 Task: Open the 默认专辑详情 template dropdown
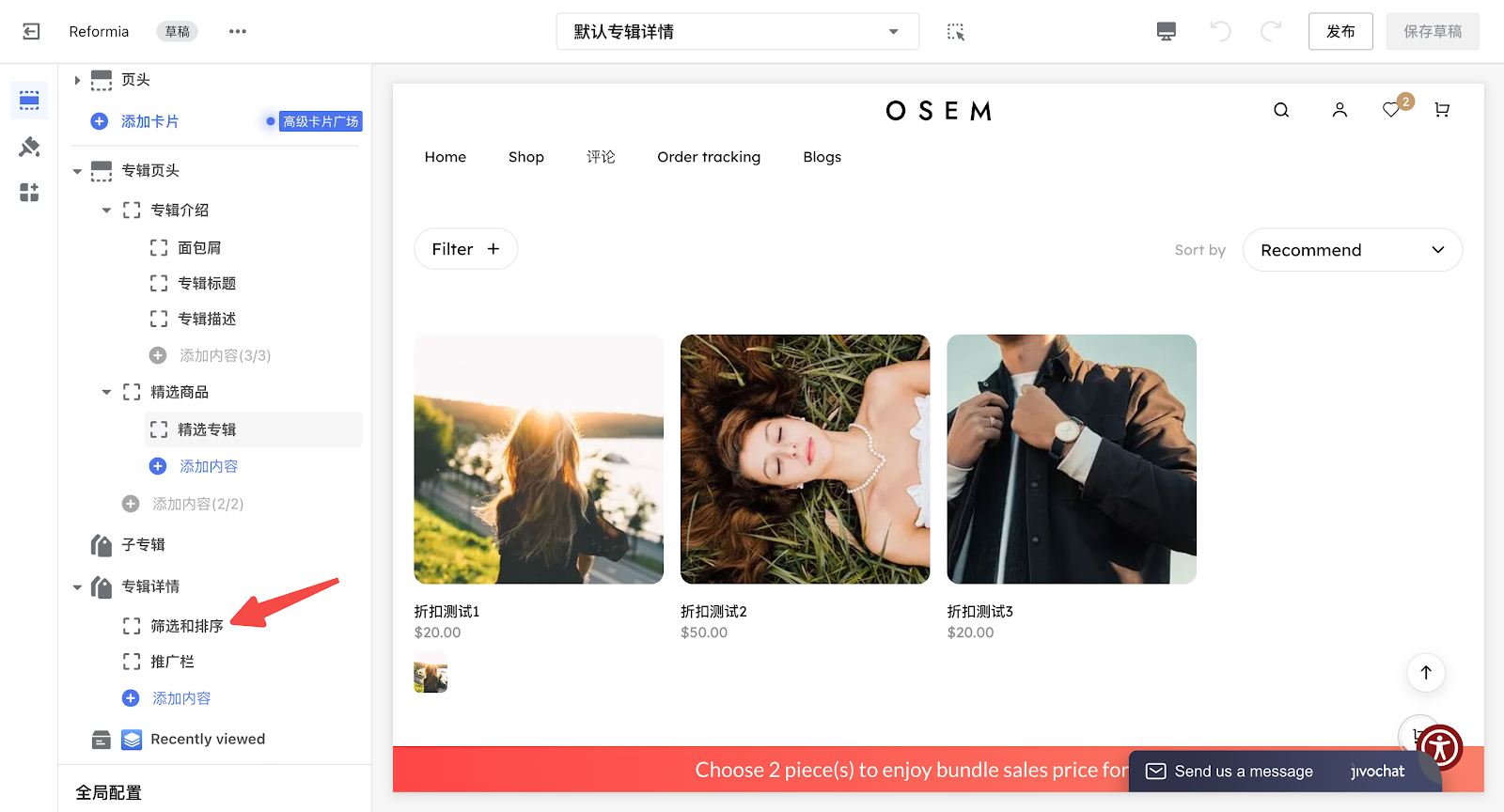(737, 32)
